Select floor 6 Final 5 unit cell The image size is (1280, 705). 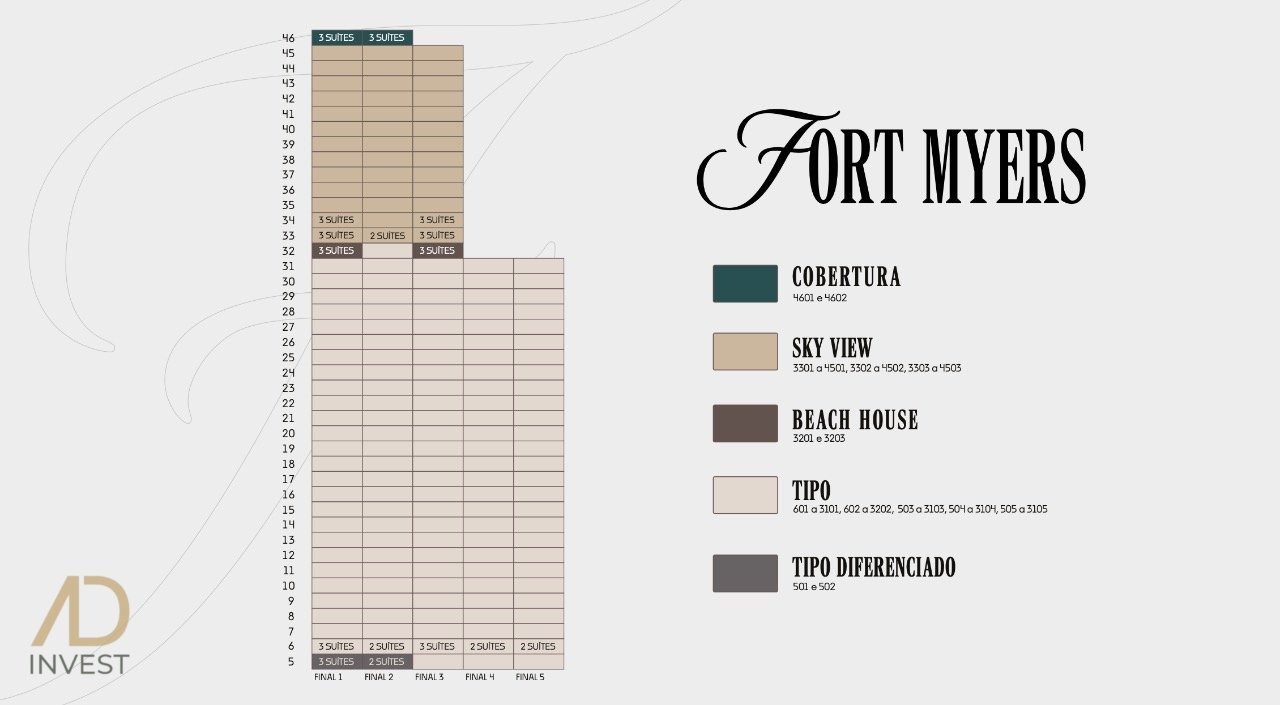(x=538, y=647)
